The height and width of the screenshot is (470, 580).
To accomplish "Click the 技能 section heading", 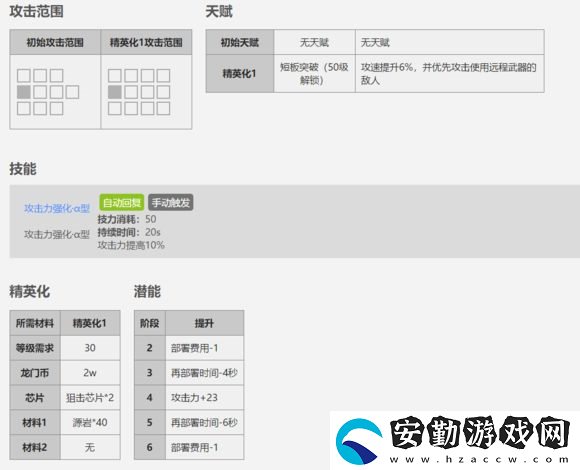I will [23, 169].
